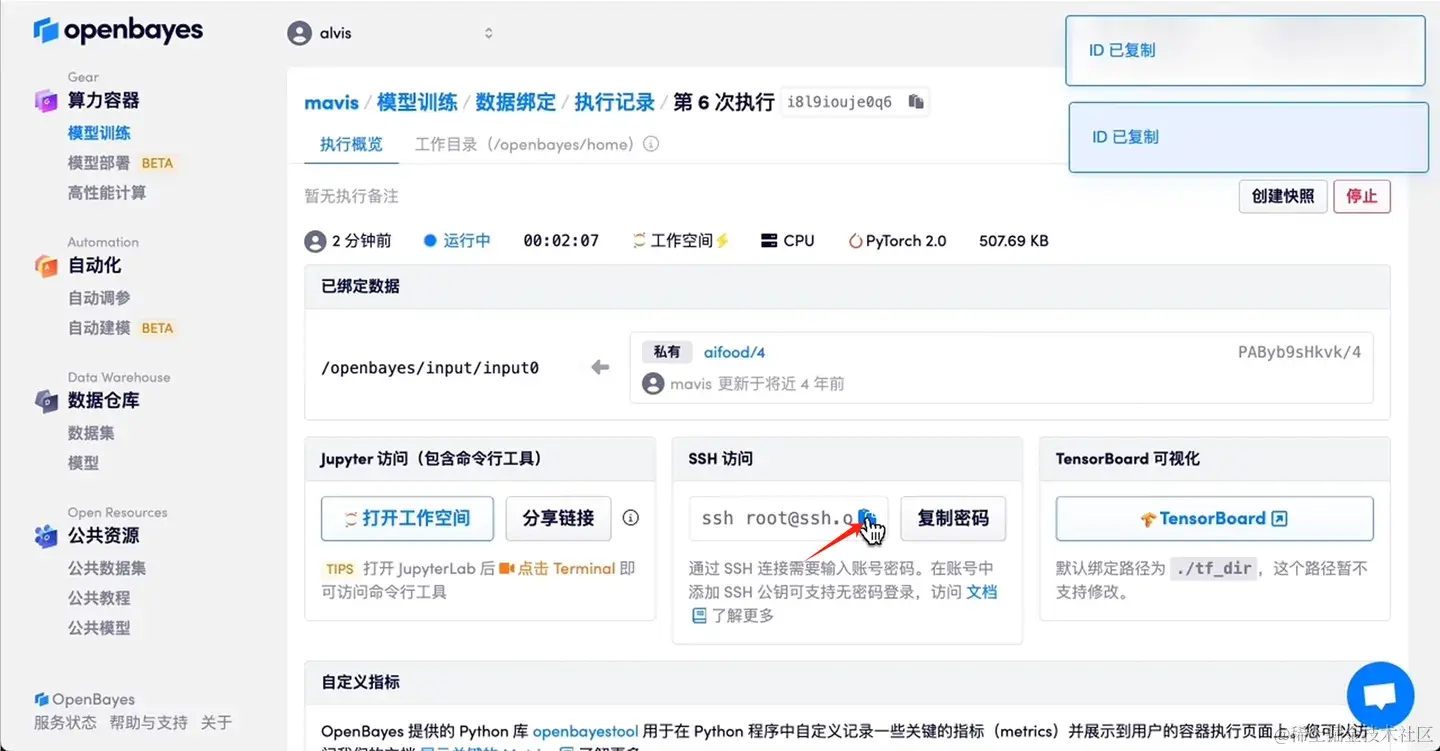Select 模型训练 in the sidebar
Screen dimensions: 1440x751
point(99,133)
